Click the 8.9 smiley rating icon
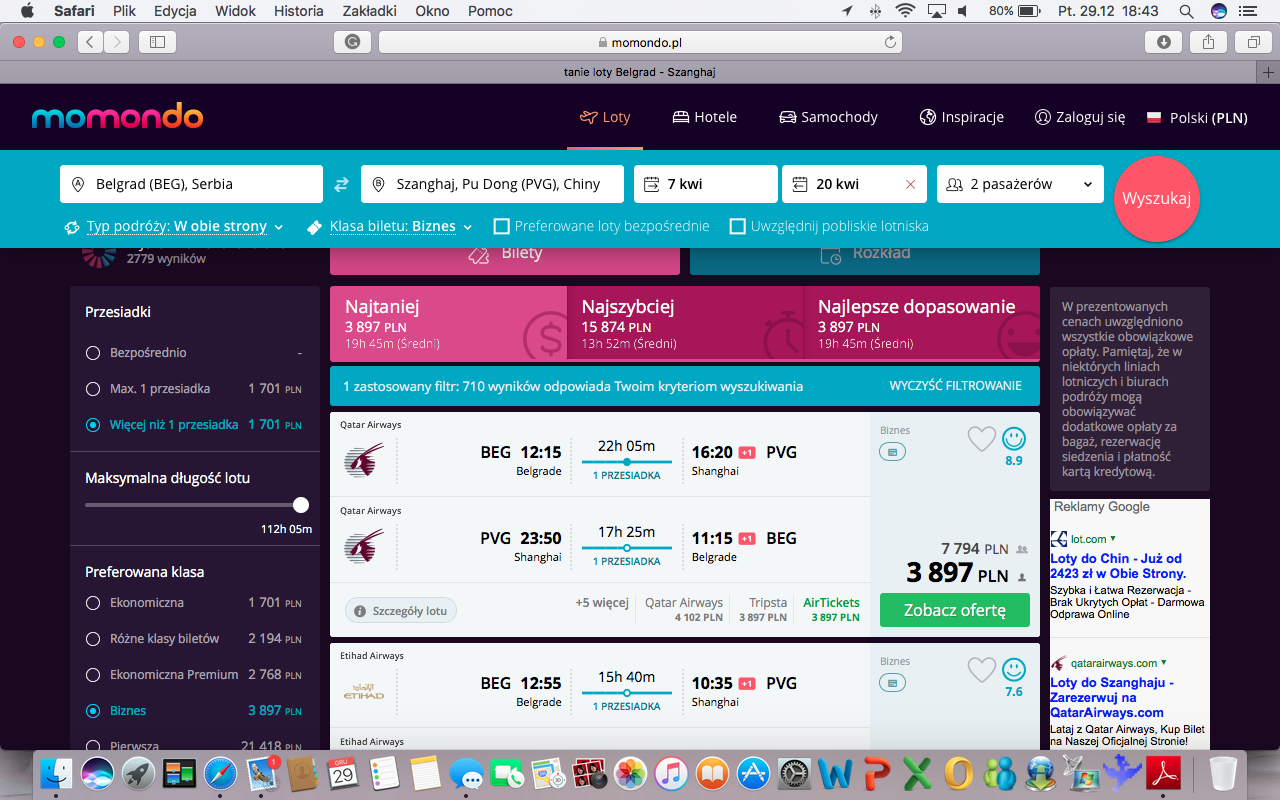 coord(1014,438)
